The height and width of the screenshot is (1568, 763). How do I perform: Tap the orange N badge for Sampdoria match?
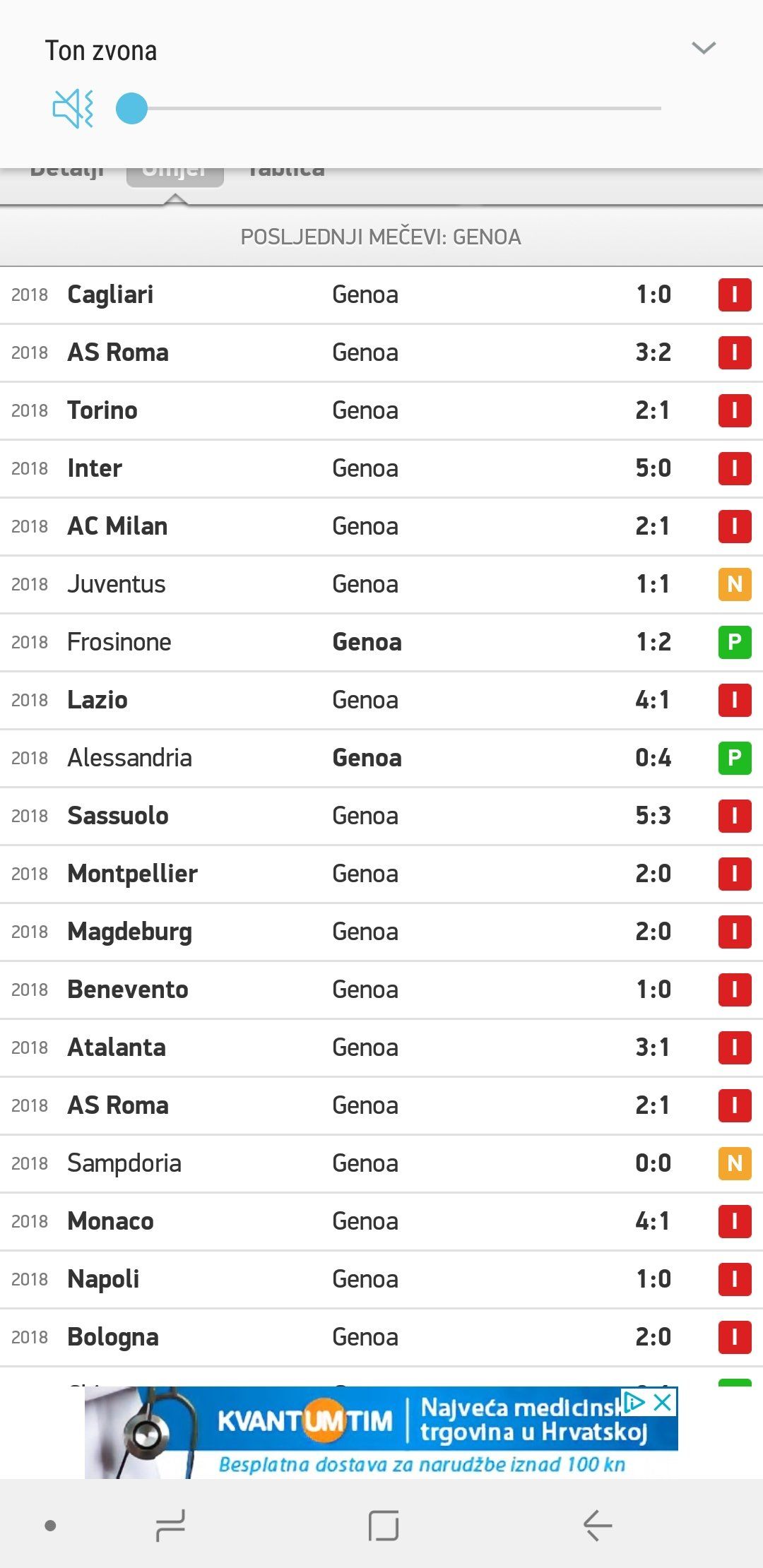[x=734, y=1163]
